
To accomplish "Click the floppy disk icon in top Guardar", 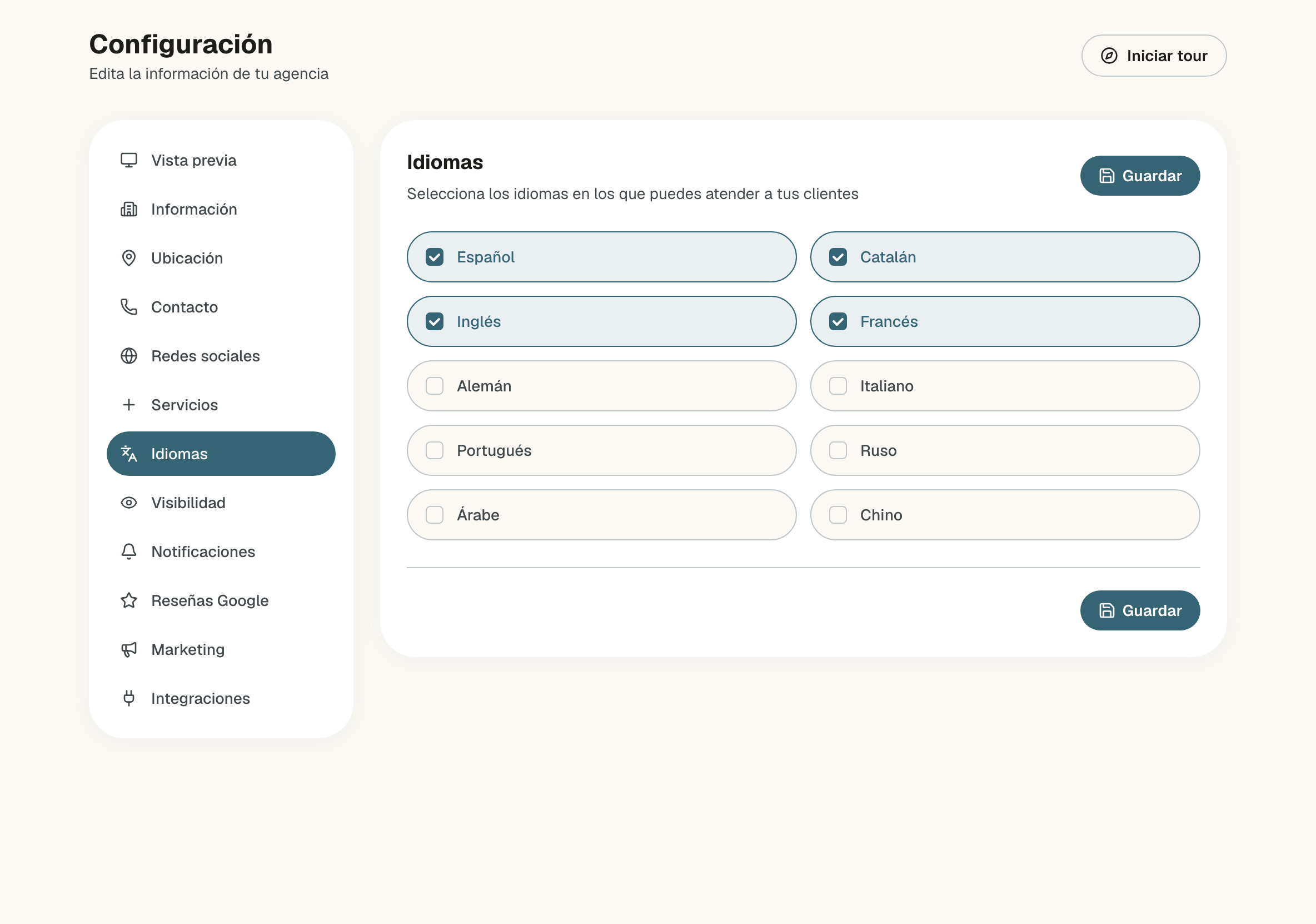I will 1107,176.
